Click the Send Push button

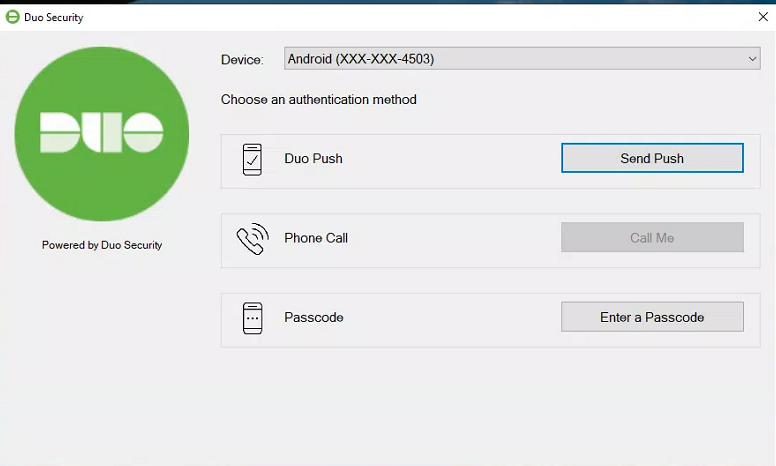click(x=652, y=158)
